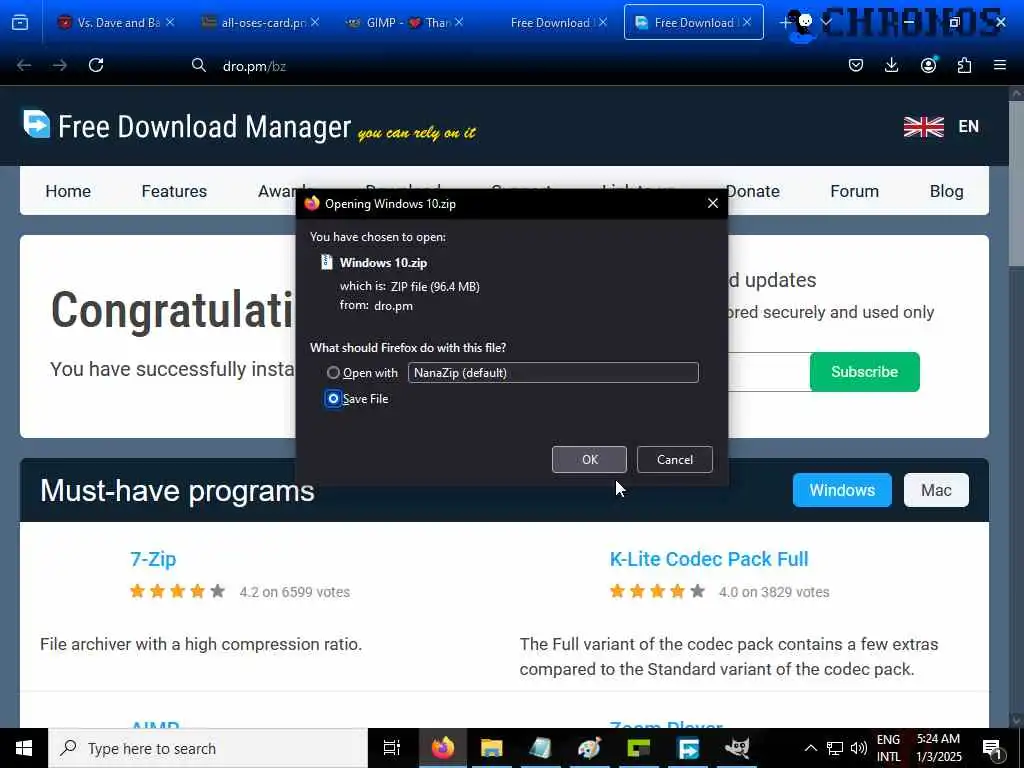Click the 4.2 on 6599 votes text
1024x768 pixels.
tap(295, 592)
